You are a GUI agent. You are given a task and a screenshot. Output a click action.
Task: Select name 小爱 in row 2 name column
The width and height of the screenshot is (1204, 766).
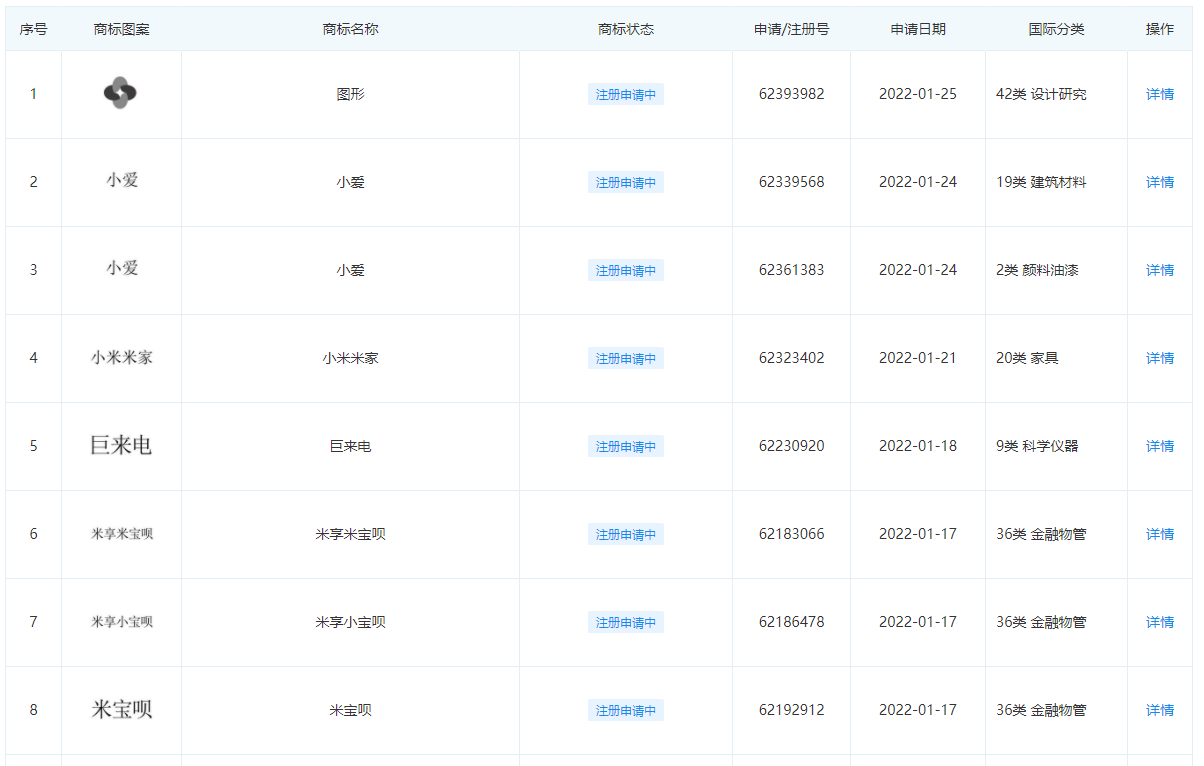click(x=351, y=182)
